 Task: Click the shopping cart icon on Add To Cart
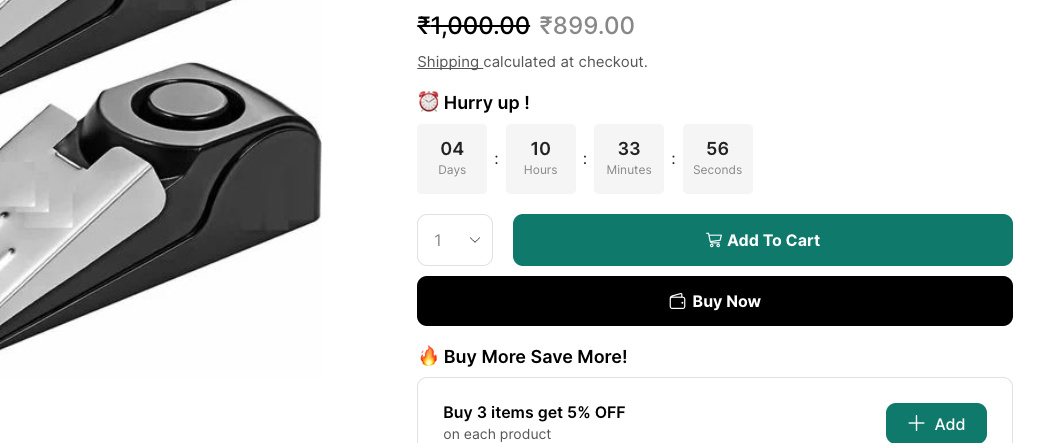click(x=714, y=240)
